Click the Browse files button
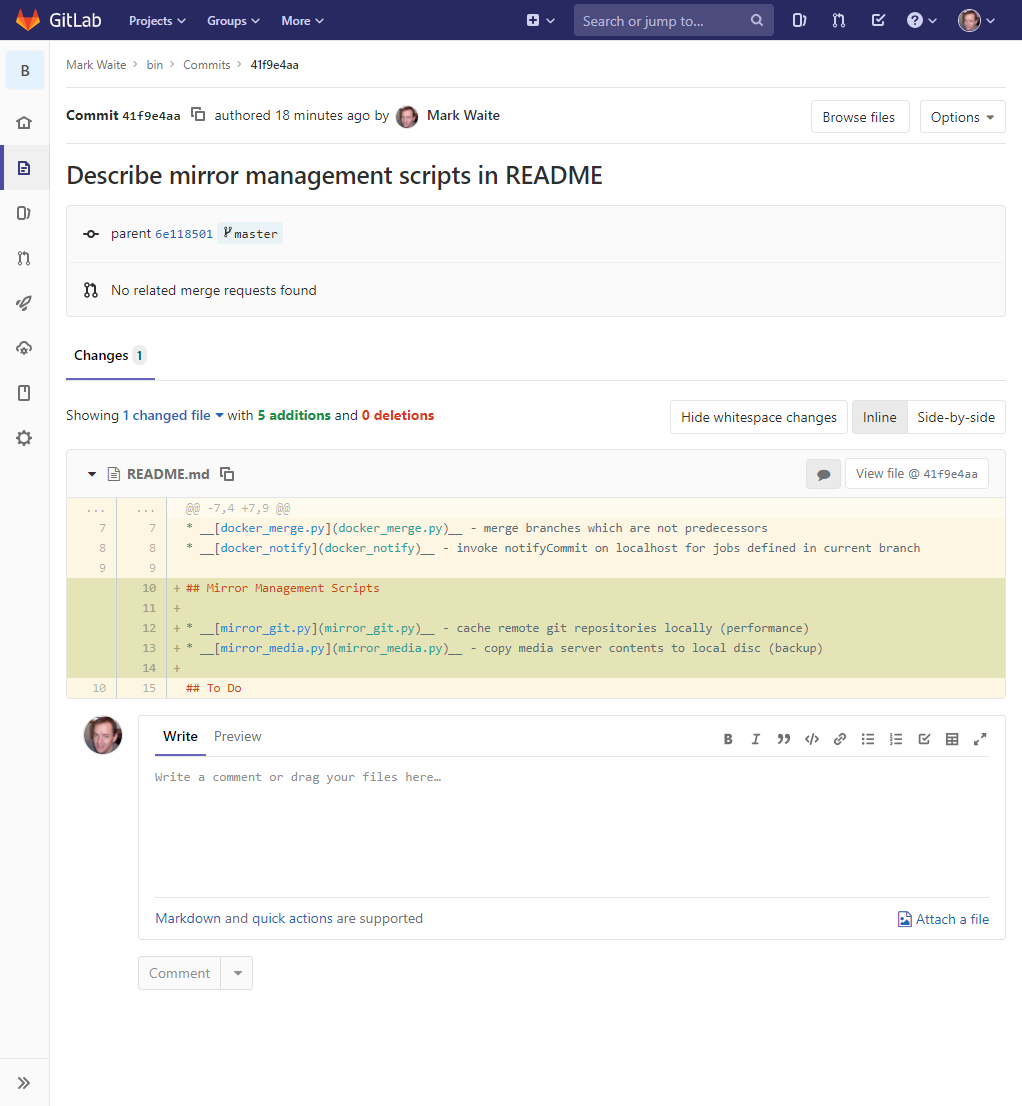Viewport: 1022px width, 1106px height. coord(858,117)
